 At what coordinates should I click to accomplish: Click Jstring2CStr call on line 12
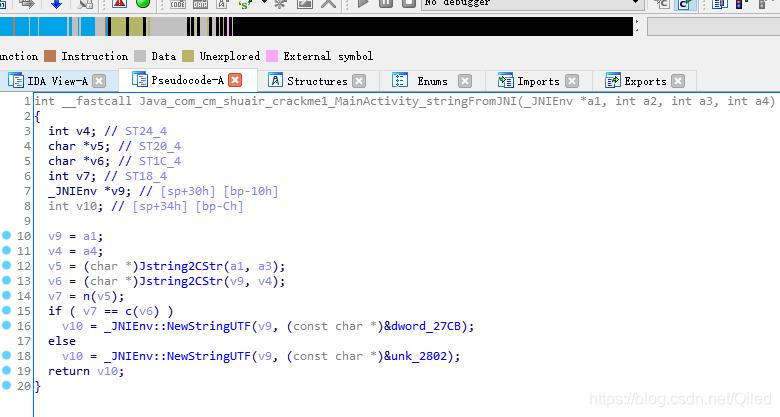coord(181,266)
